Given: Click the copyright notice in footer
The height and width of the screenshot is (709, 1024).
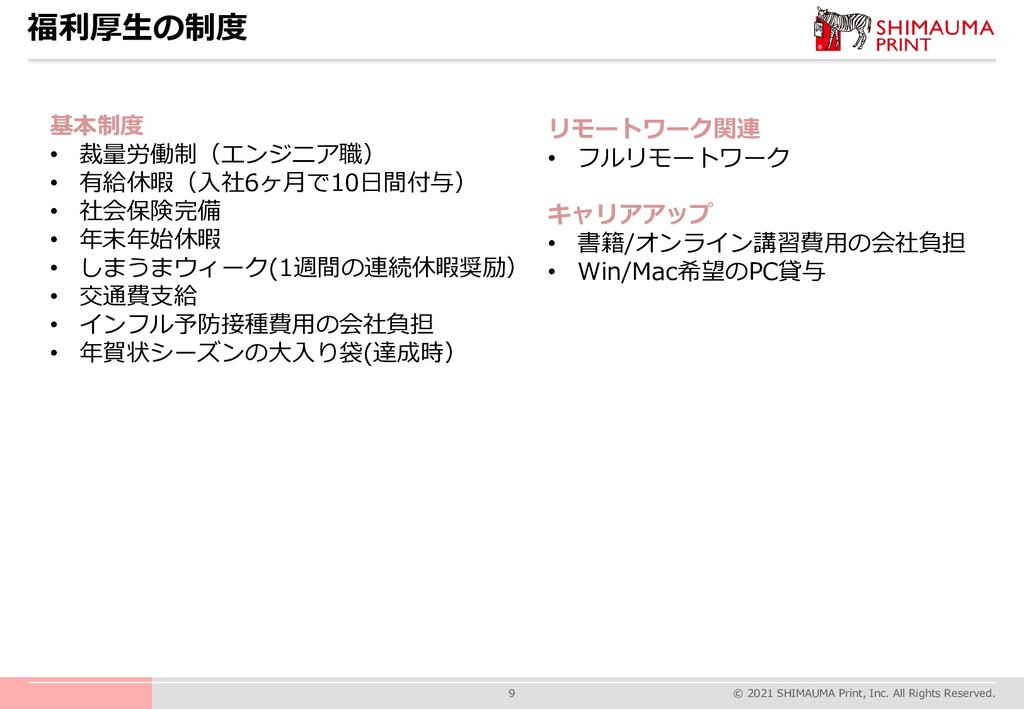Looking at the screenshot, I should (864, 693).
